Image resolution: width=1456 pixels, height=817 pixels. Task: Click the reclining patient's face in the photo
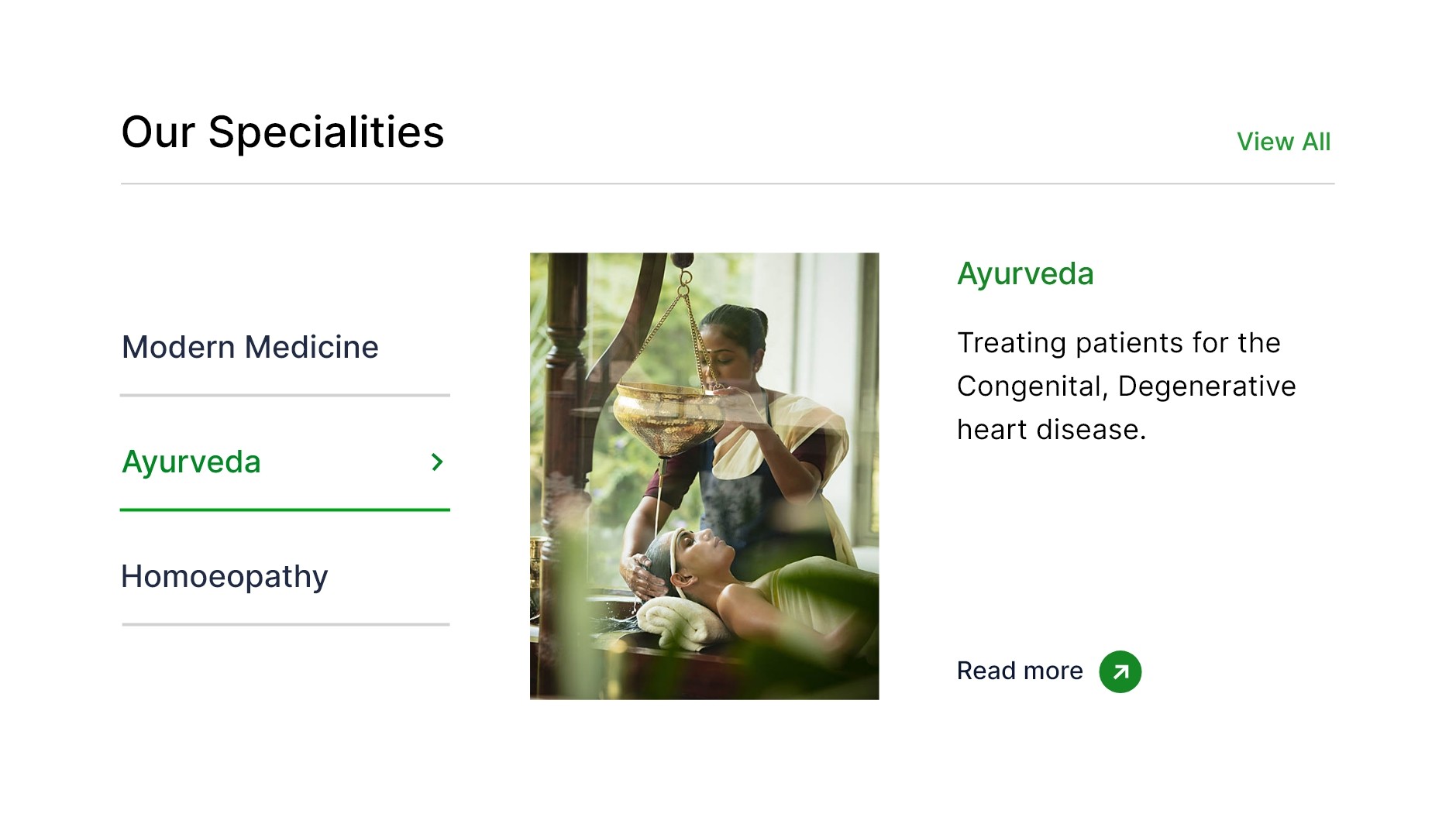coord(709,546)
